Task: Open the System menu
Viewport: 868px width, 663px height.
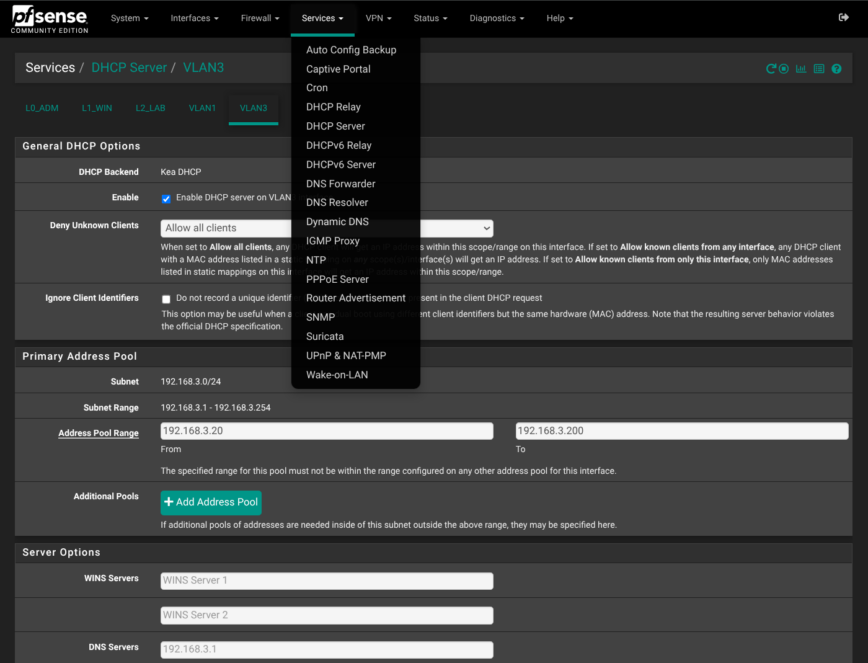Action: tap(130, 18)
